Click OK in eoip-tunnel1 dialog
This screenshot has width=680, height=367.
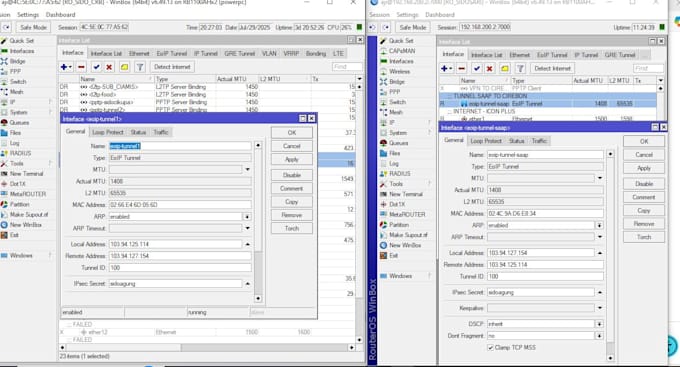[292, 133]
